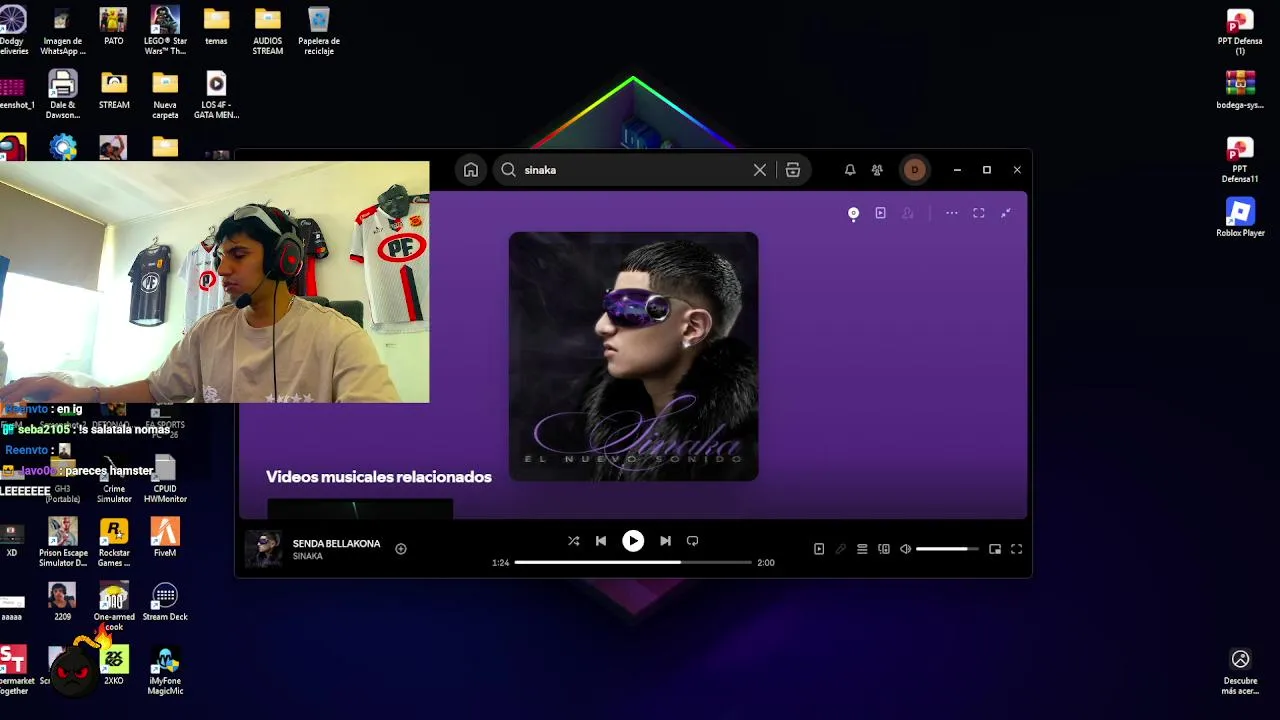Launch 2XKO from the desktop
Viewport: 1280px width, 720px height.
tap(114, 665)
